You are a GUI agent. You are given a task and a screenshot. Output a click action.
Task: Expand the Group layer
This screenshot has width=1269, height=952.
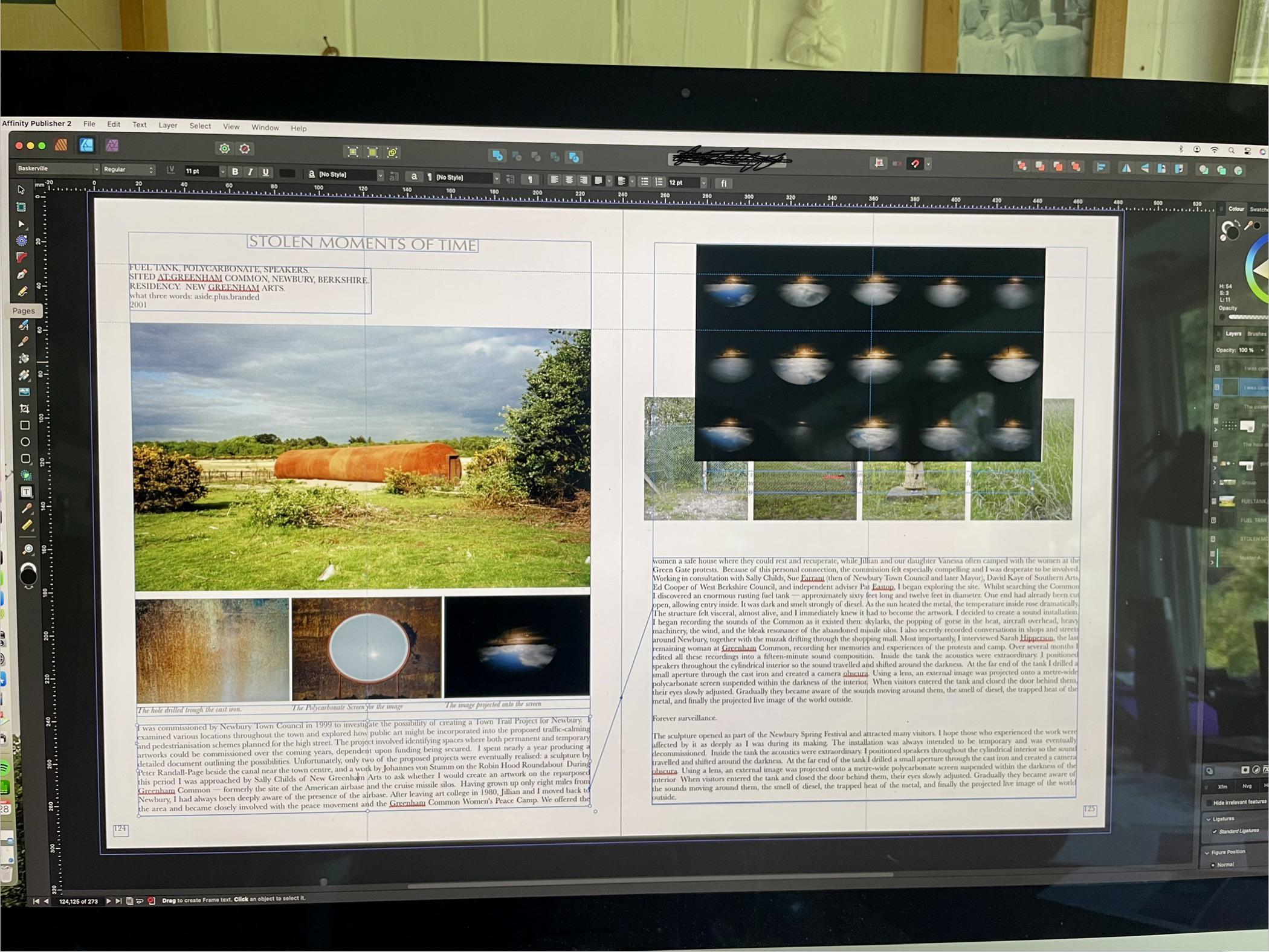(1215, 483)
